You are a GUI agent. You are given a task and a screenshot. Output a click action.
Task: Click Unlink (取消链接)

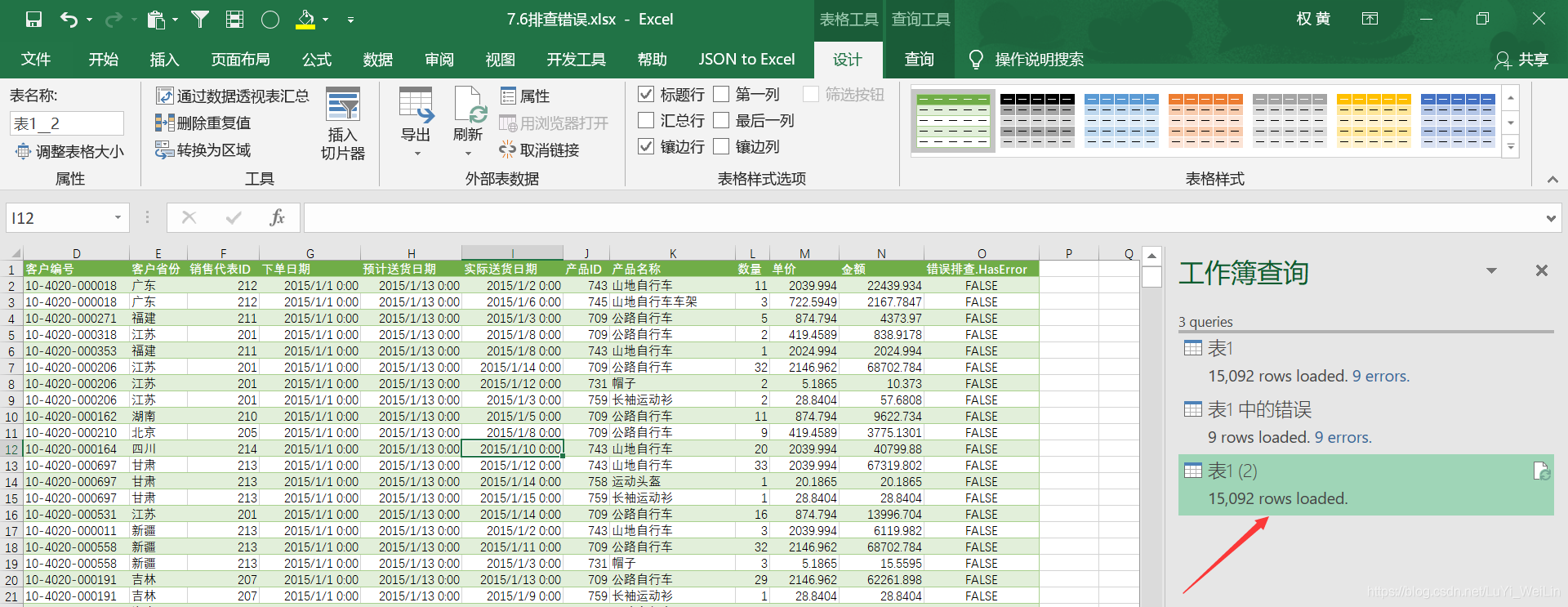click(540, 150)
